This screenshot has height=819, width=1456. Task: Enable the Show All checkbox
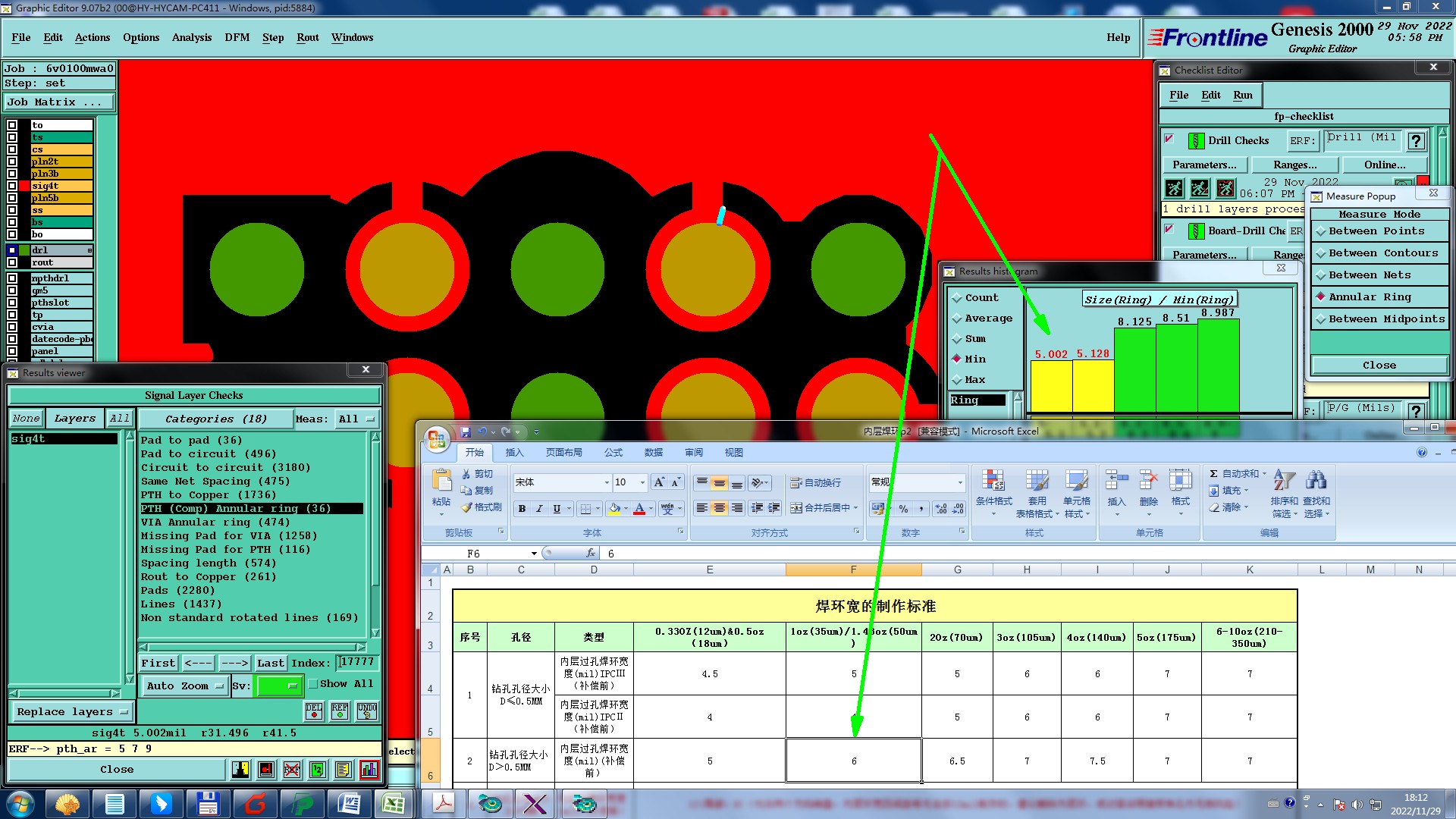312,684
